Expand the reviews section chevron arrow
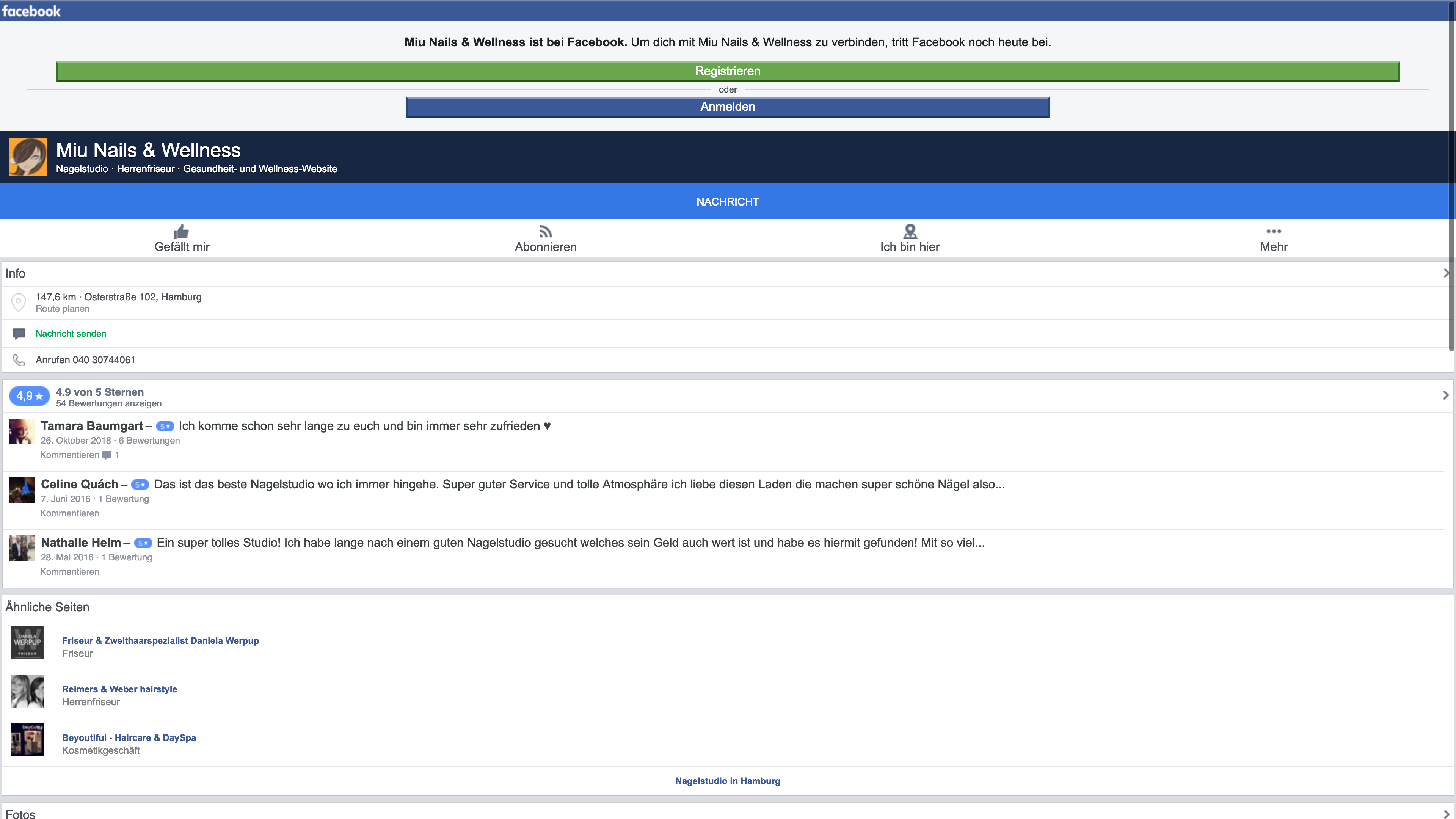The height and width of the screenshot is (819, 1456). click(x=1445, y=395)
